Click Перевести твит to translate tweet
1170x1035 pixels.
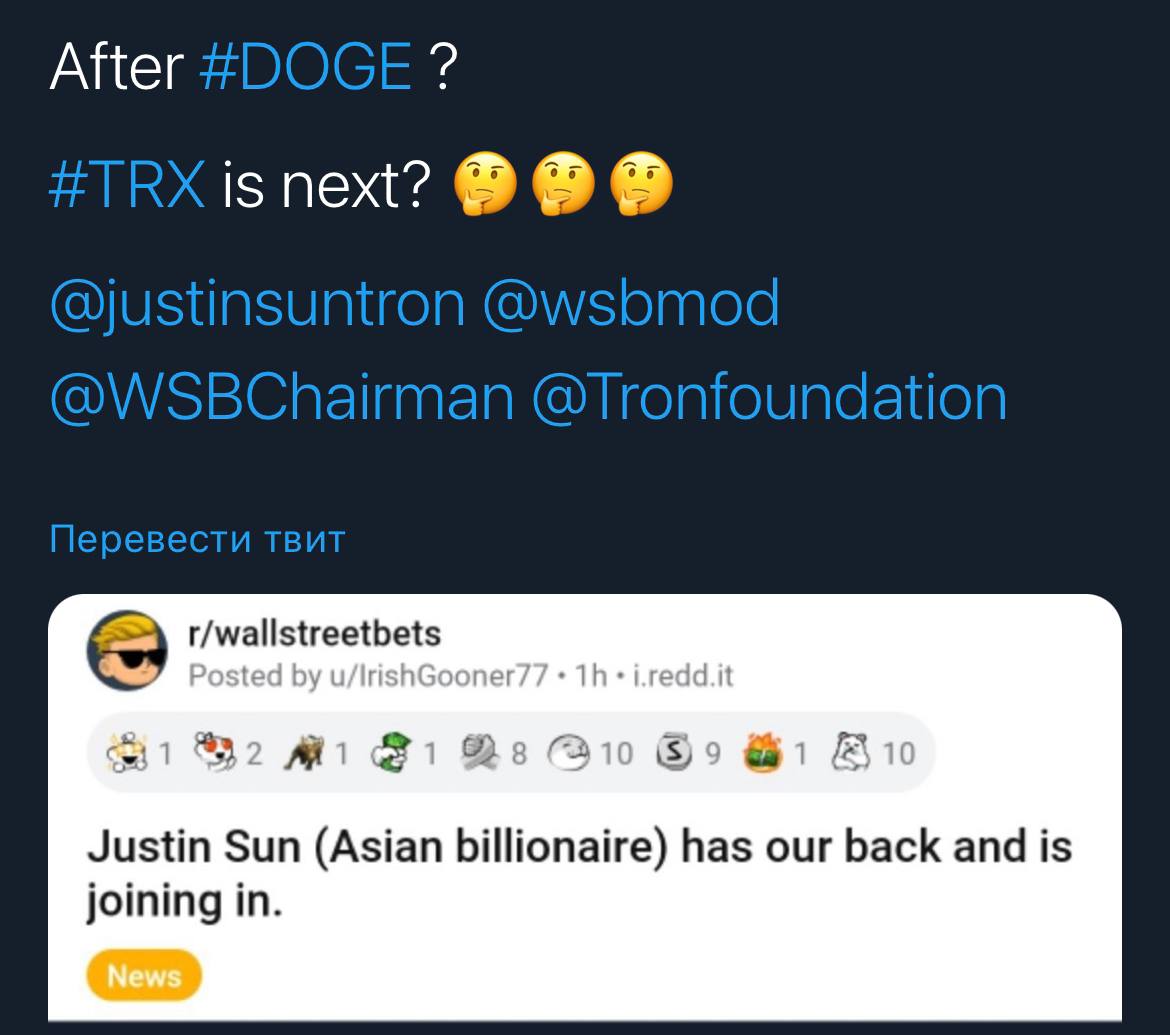[197, 540]
